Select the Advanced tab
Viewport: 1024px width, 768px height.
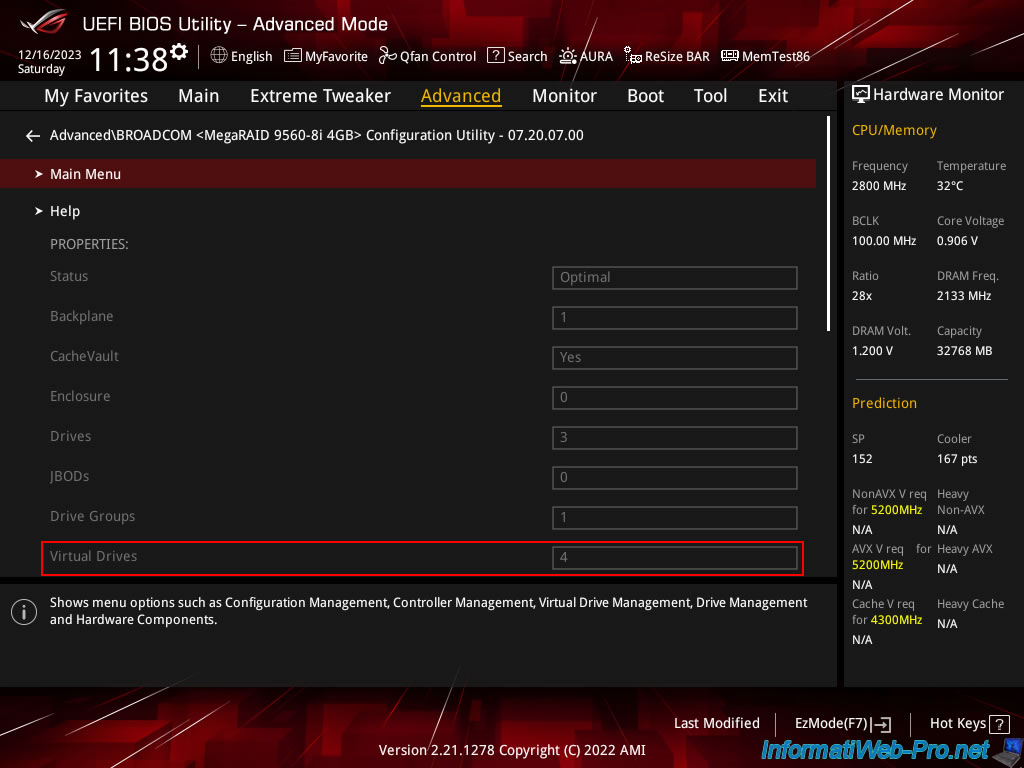tap(461, 96)
